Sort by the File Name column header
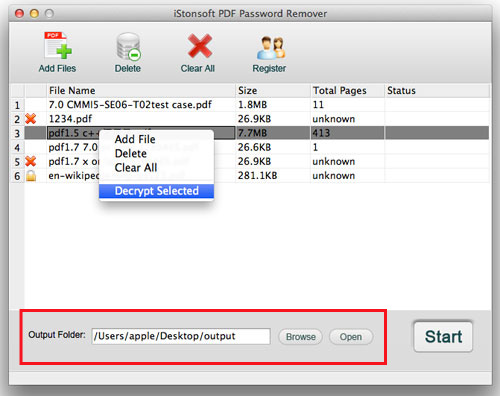This screenshot has height=396, width=500. tap(140, 90)
